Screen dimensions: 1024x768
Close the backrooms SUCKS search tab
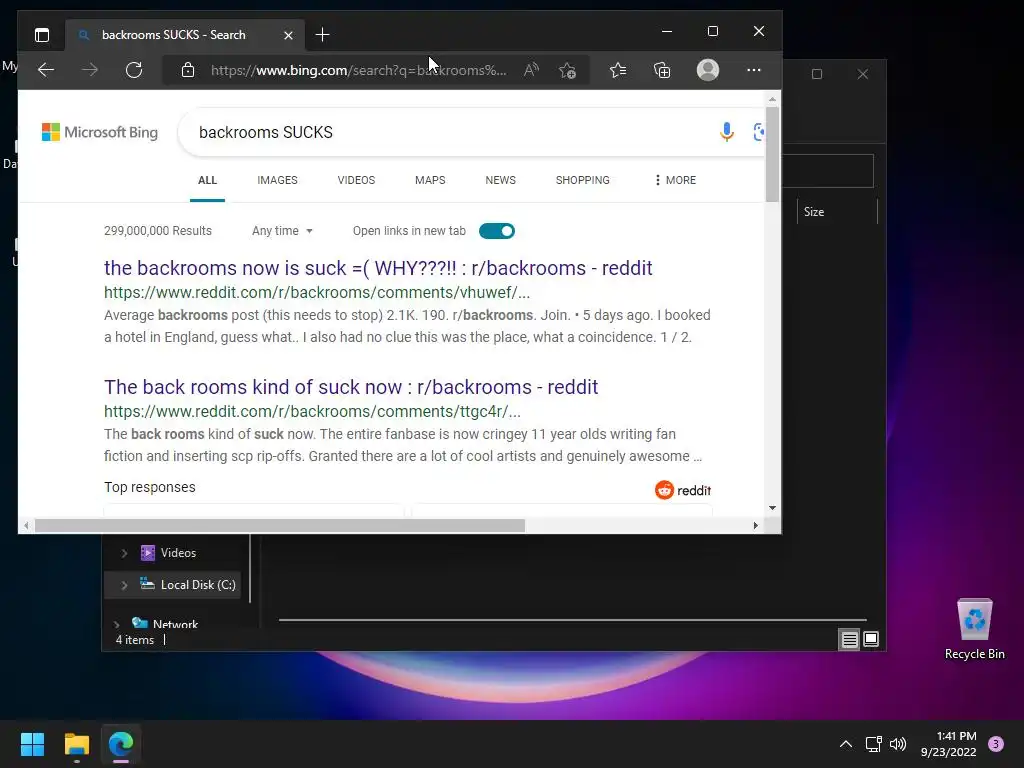(288, 35)
